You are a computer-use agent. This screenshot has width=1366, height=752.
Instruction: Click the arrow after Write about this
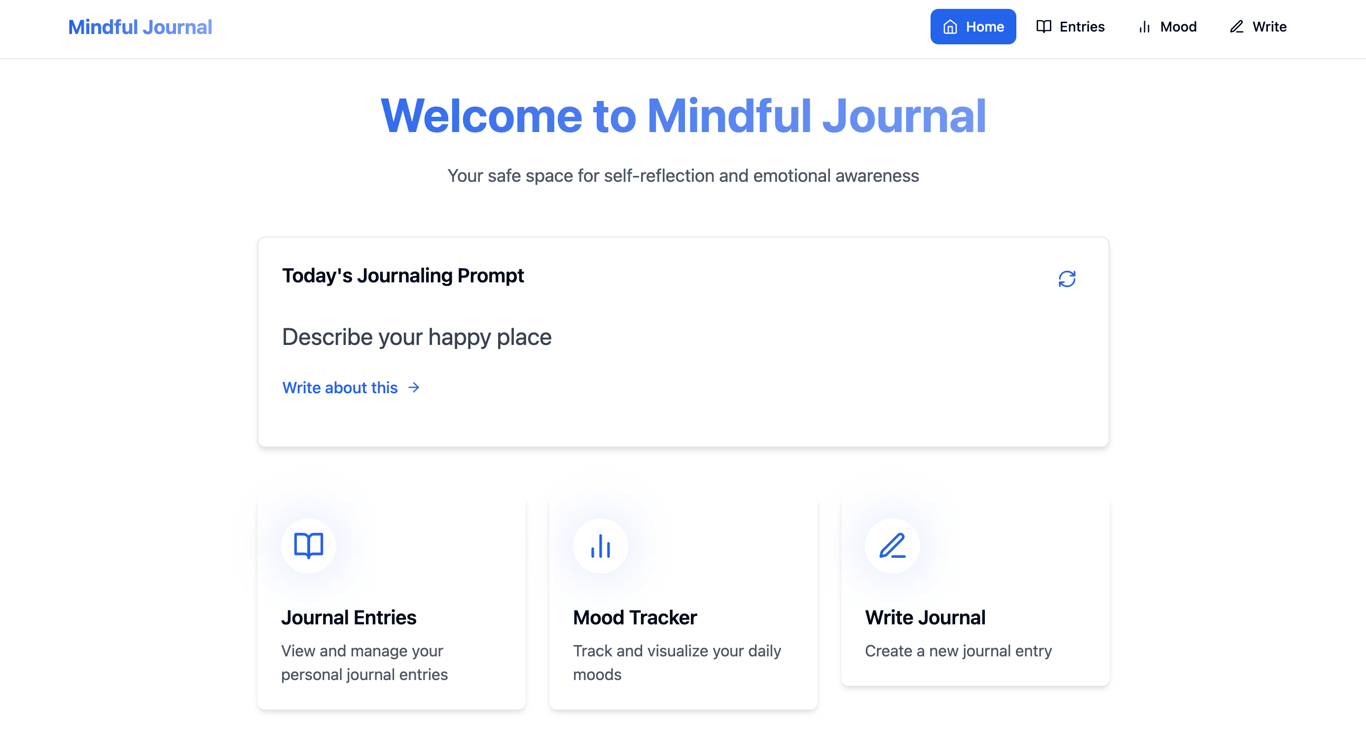click(413, 387)
